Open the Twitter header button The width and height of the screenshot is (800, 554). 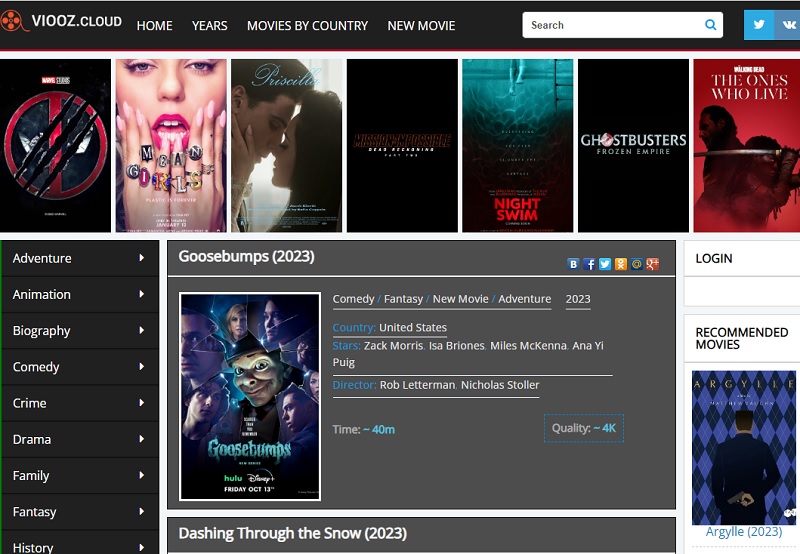click(x=759, y=24)
